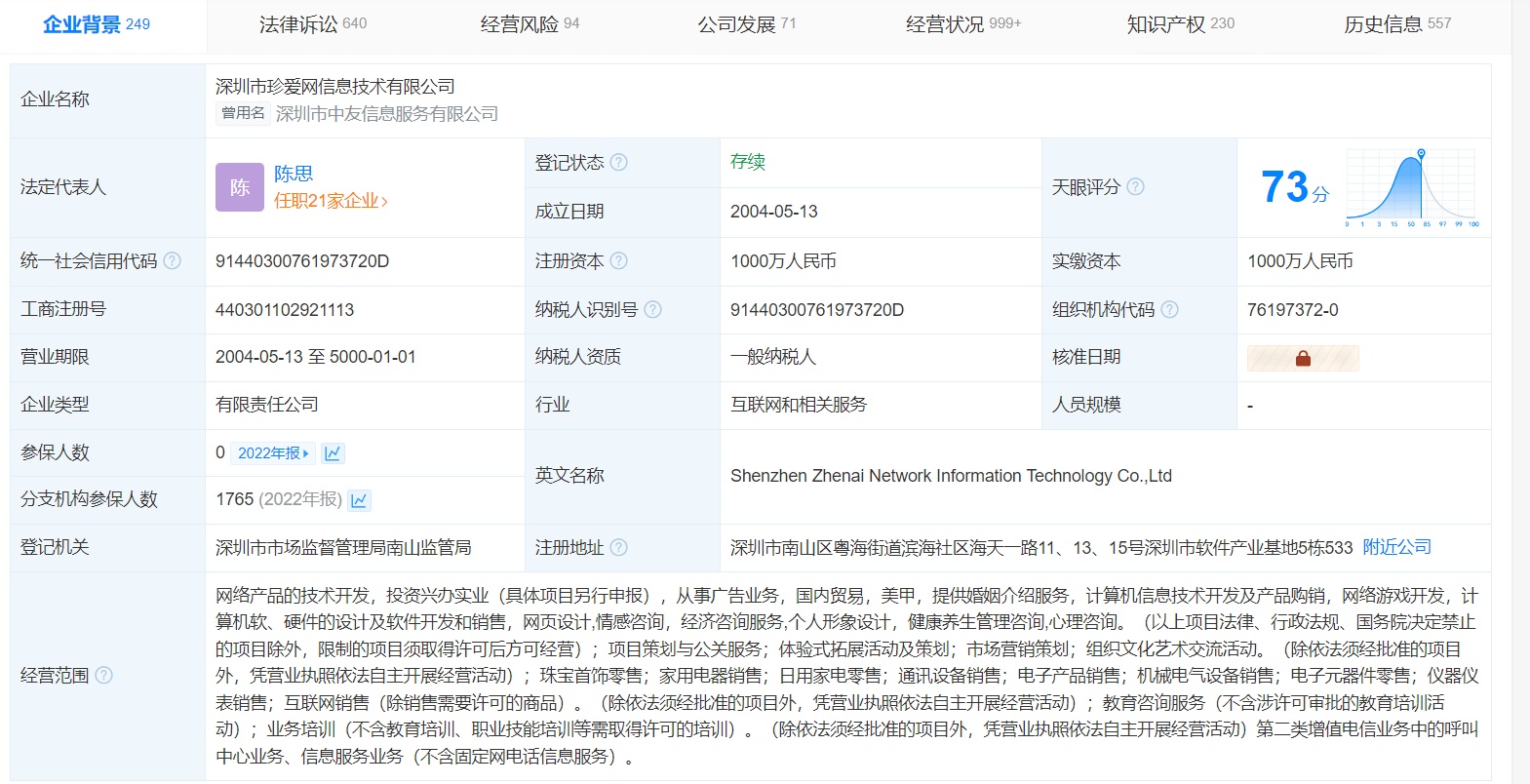Click the help icon next to 组织机构代码

click(1169, 309)
